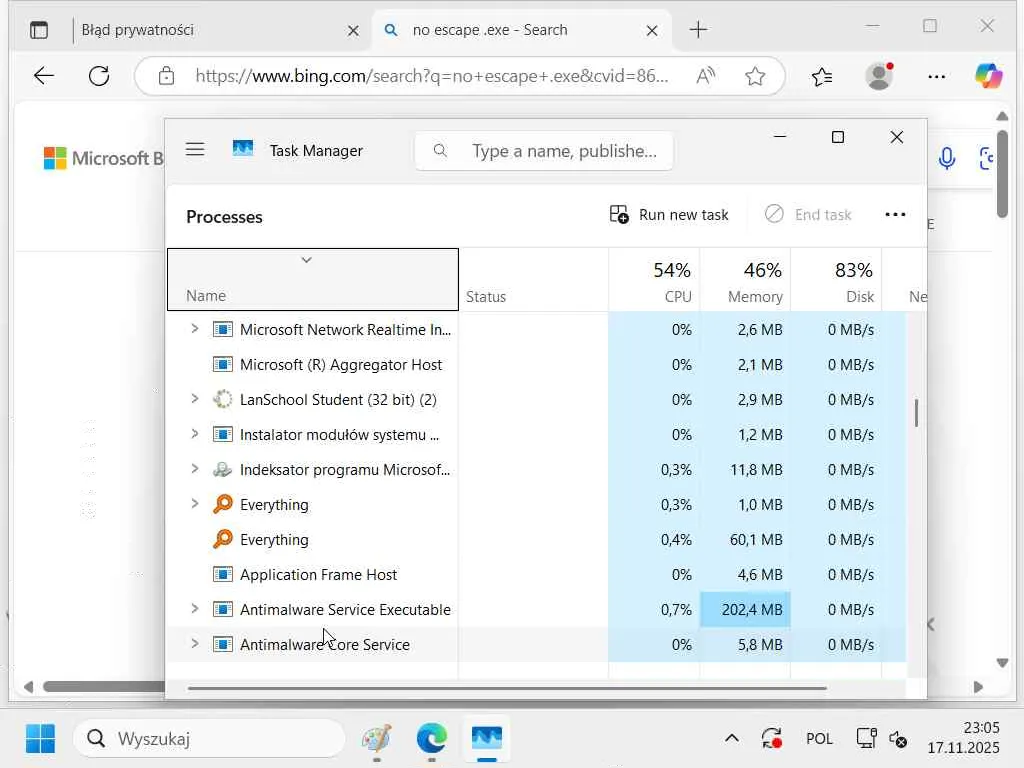Close the no escape .exe Search tab
The width and height of the screenshot is (1024, 768).
tap(652, 31)
